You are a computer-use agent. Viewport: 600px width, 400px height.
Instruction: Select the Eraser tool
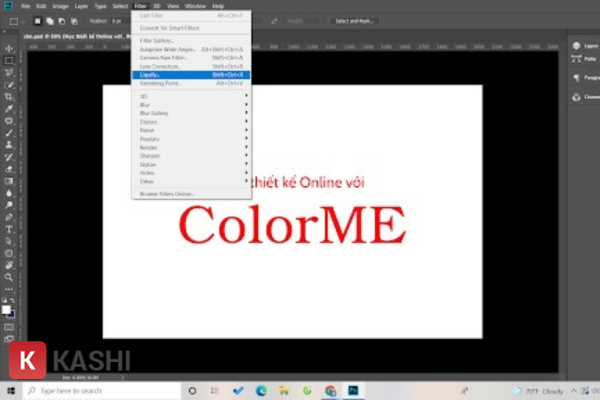pyautogui.click(x=9, y=169)
